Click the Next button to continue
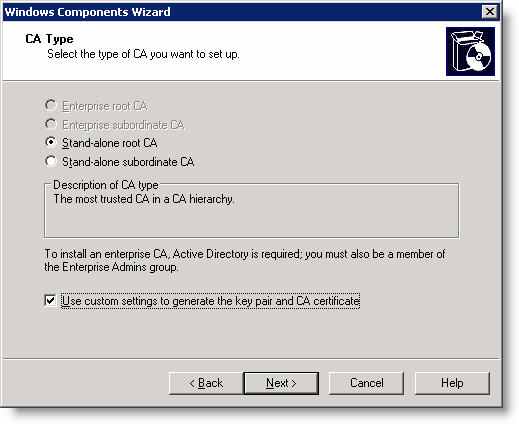The width and height of the screenshot is (519, 424). (281, 383)
